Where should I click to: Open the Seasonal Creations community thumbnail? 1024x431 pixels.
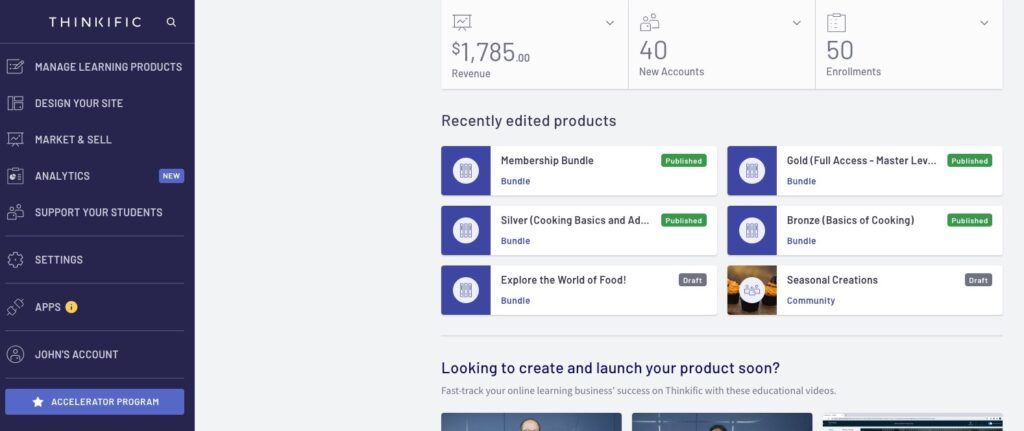coord(752,290)
